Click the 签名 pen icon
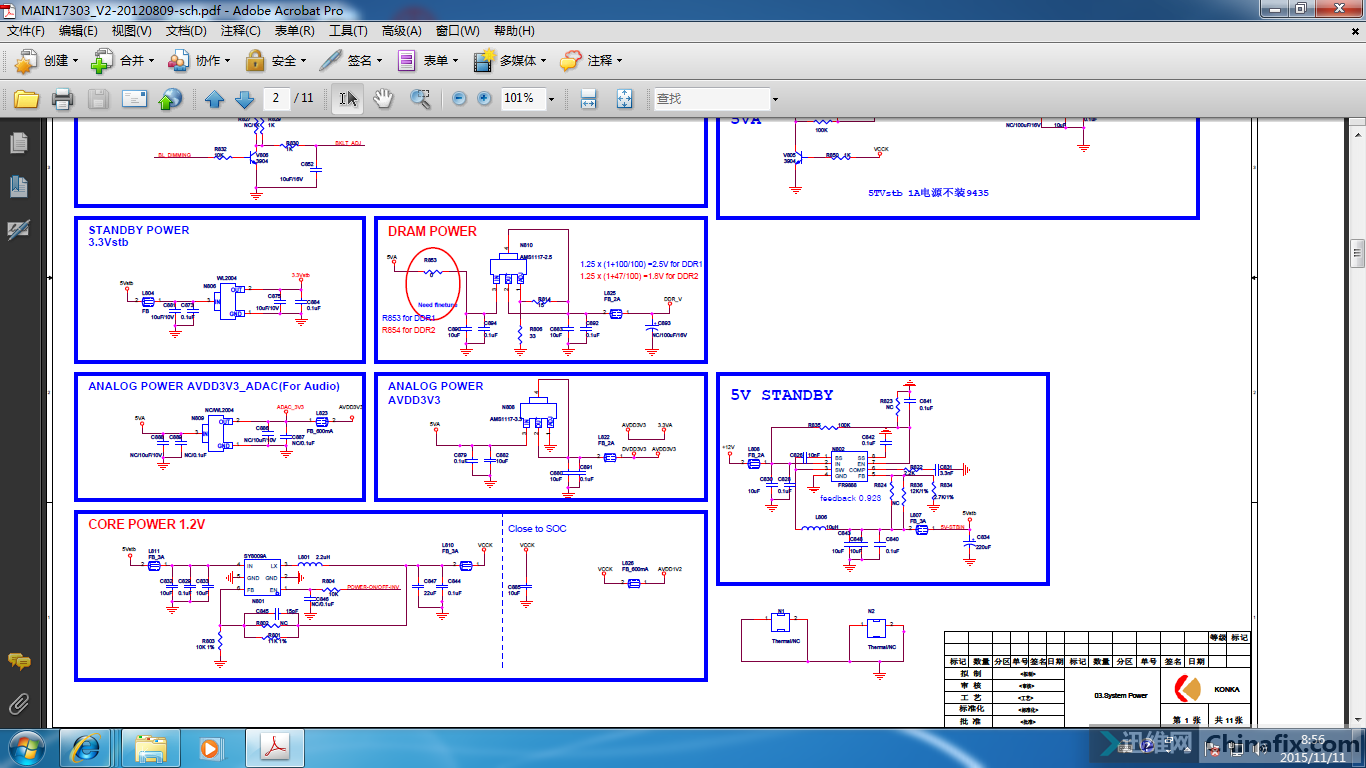This screenshot has width=1366, height=768. tap(331, 61)
